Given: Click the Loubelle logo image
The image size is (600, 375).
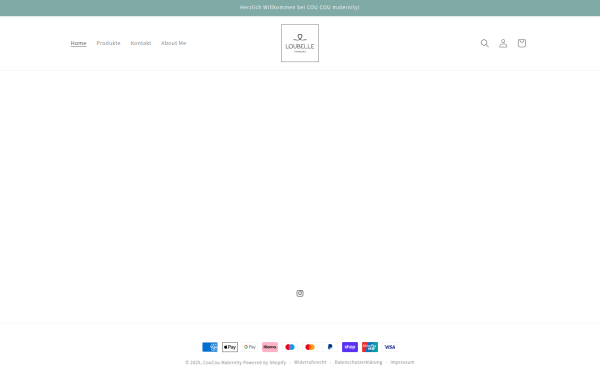Looking at the screenshot, I should click(300, 43).
